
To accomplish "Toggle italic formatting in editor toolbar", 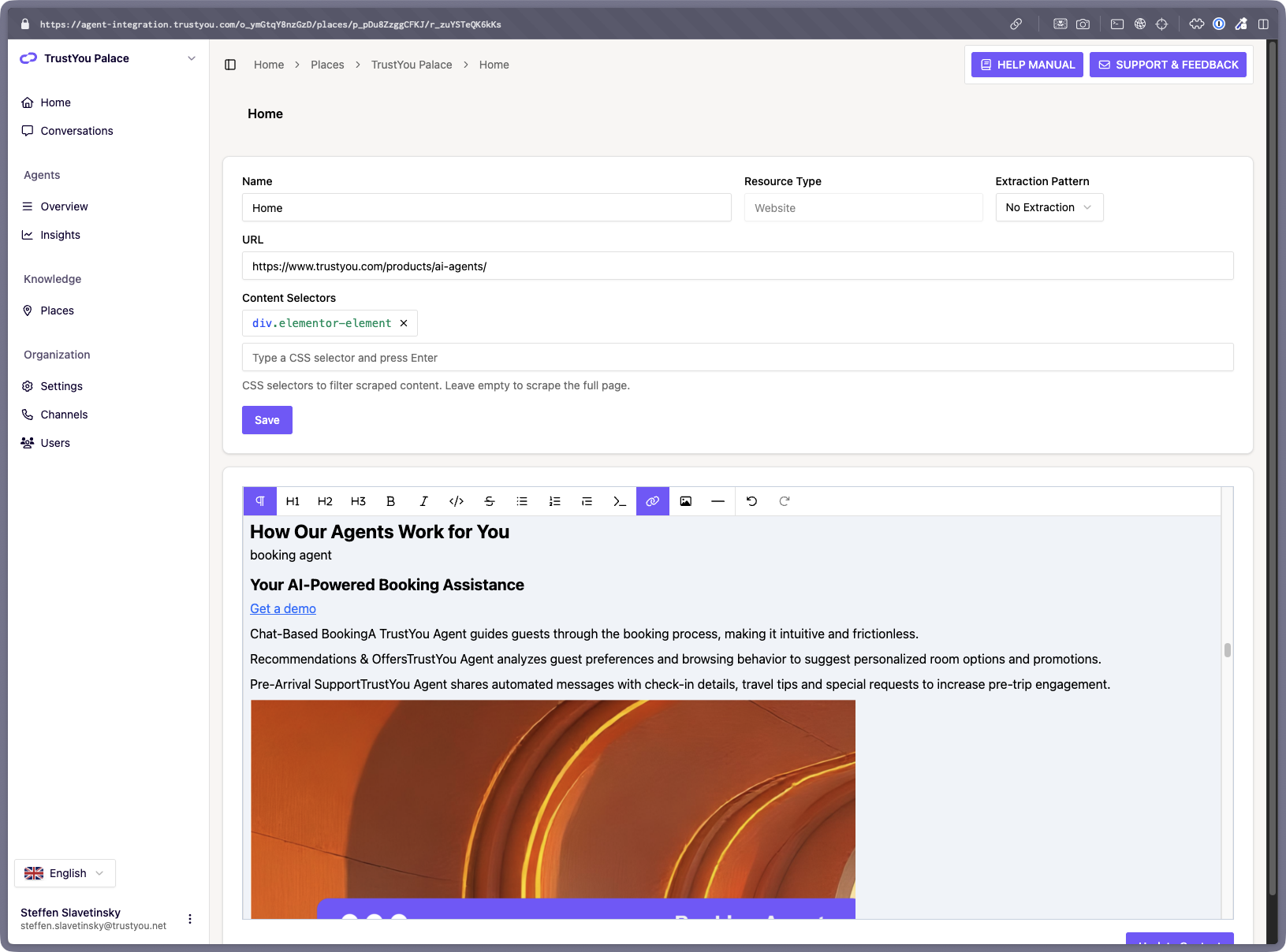I will coord(423,501).
